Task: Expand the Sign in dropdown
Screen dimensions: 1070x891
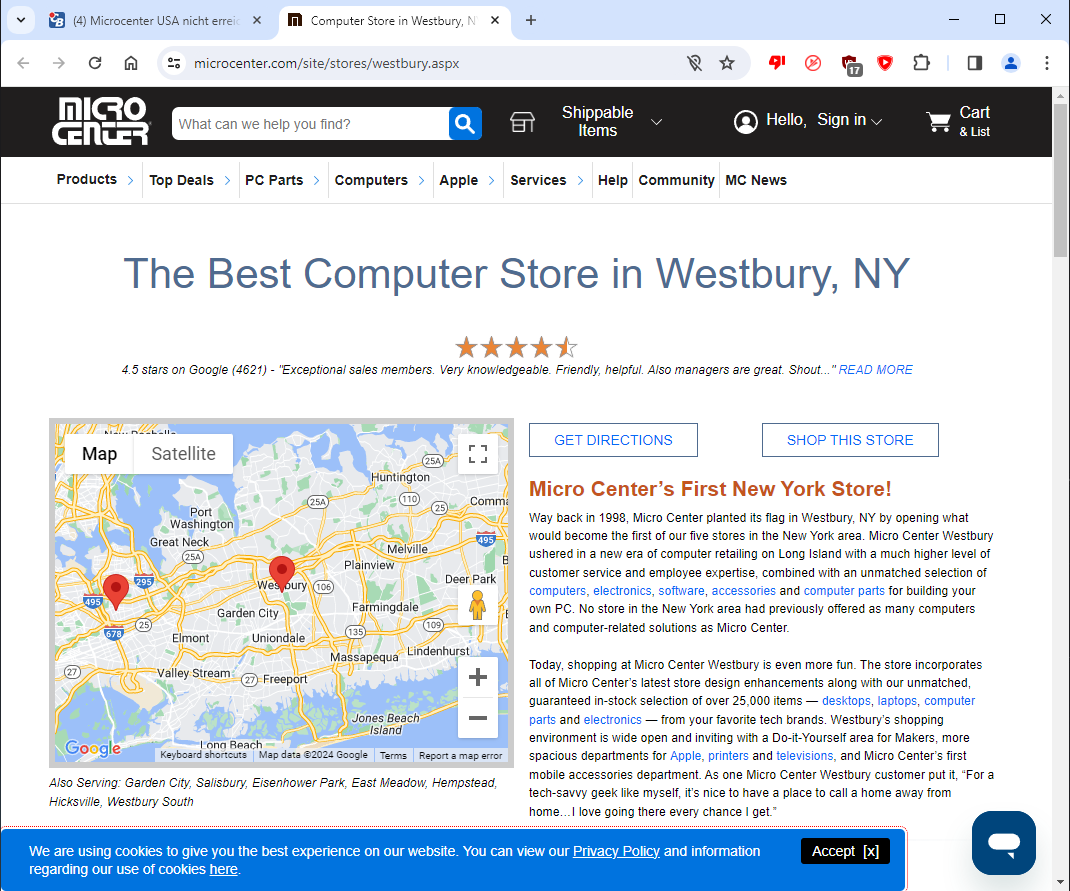Action: (x=877, y=122)
